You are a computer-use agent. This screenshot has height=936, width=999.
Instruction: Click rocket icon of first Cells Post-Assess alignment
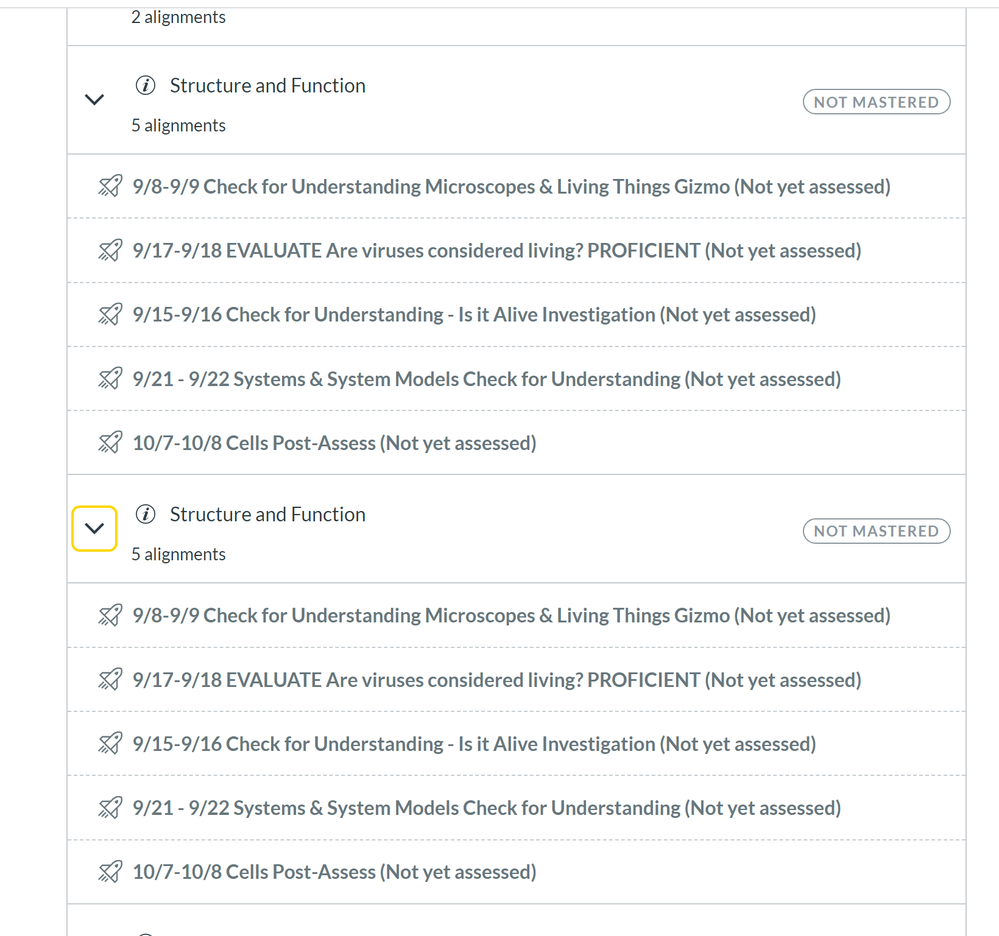point(110,442)
